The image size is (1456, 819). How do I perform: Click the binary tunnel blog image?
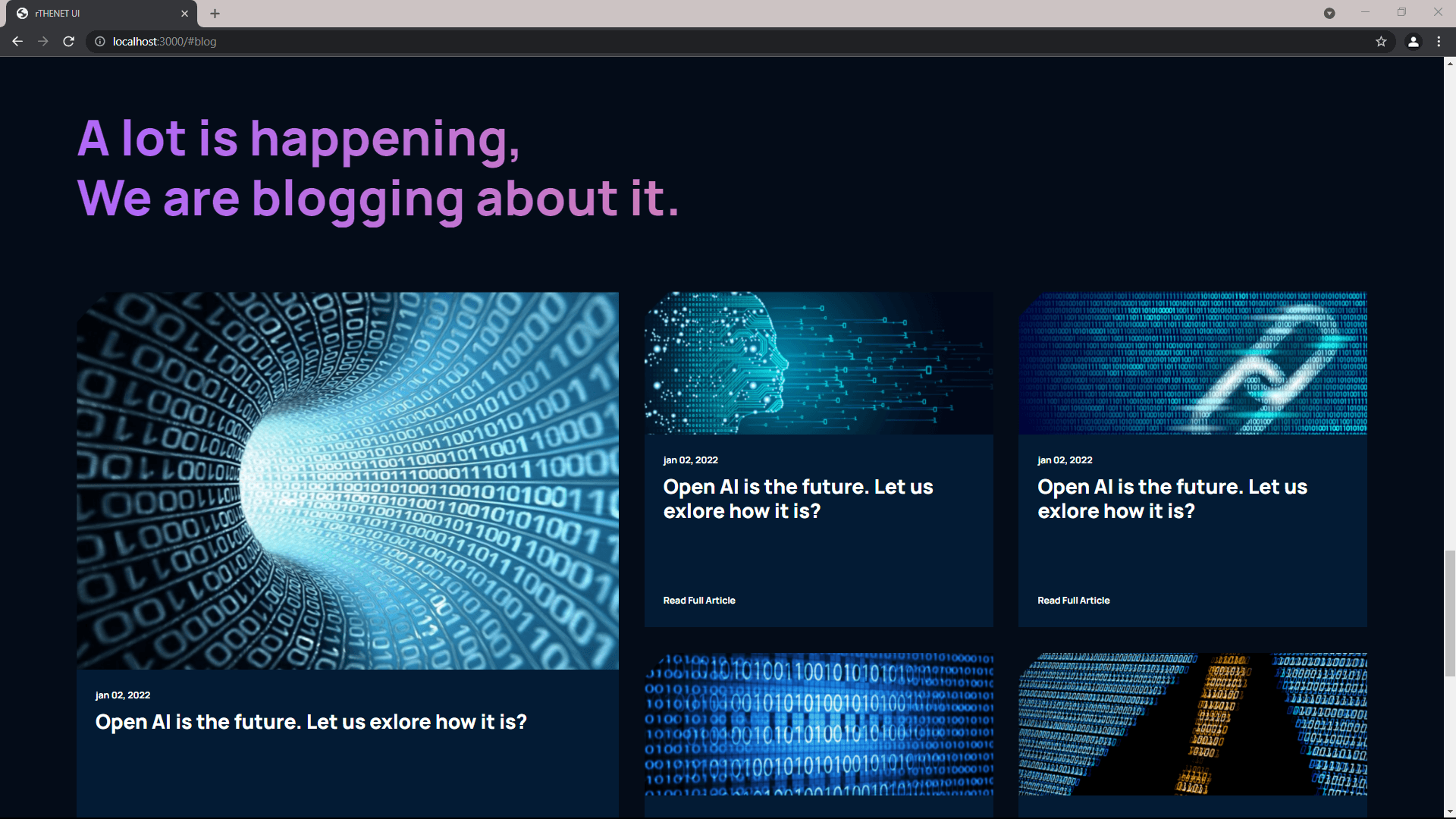pyautogui.click(x=347, y=480)
